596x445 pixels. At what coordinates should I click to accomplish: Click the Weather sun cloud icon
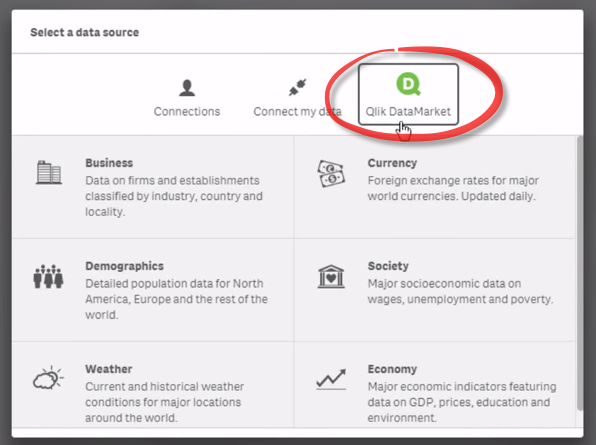(48, 378)
